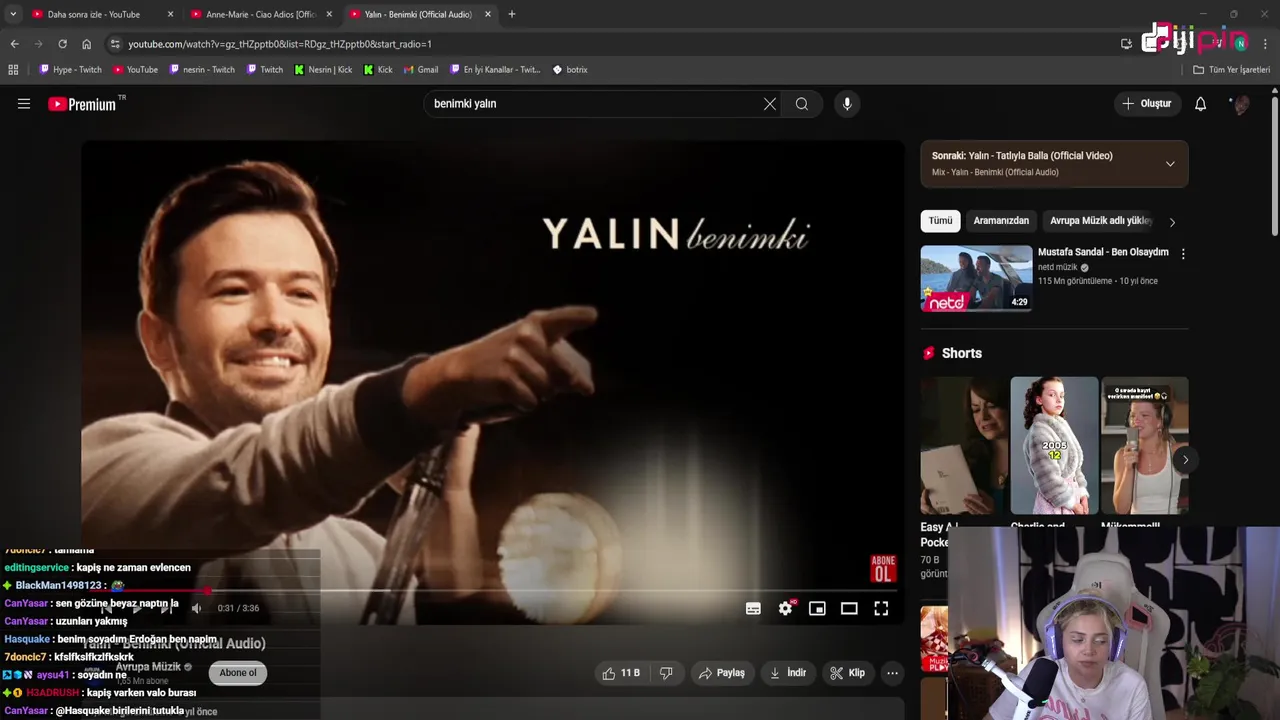Create a clip with Klip

[x=848, y=673]
